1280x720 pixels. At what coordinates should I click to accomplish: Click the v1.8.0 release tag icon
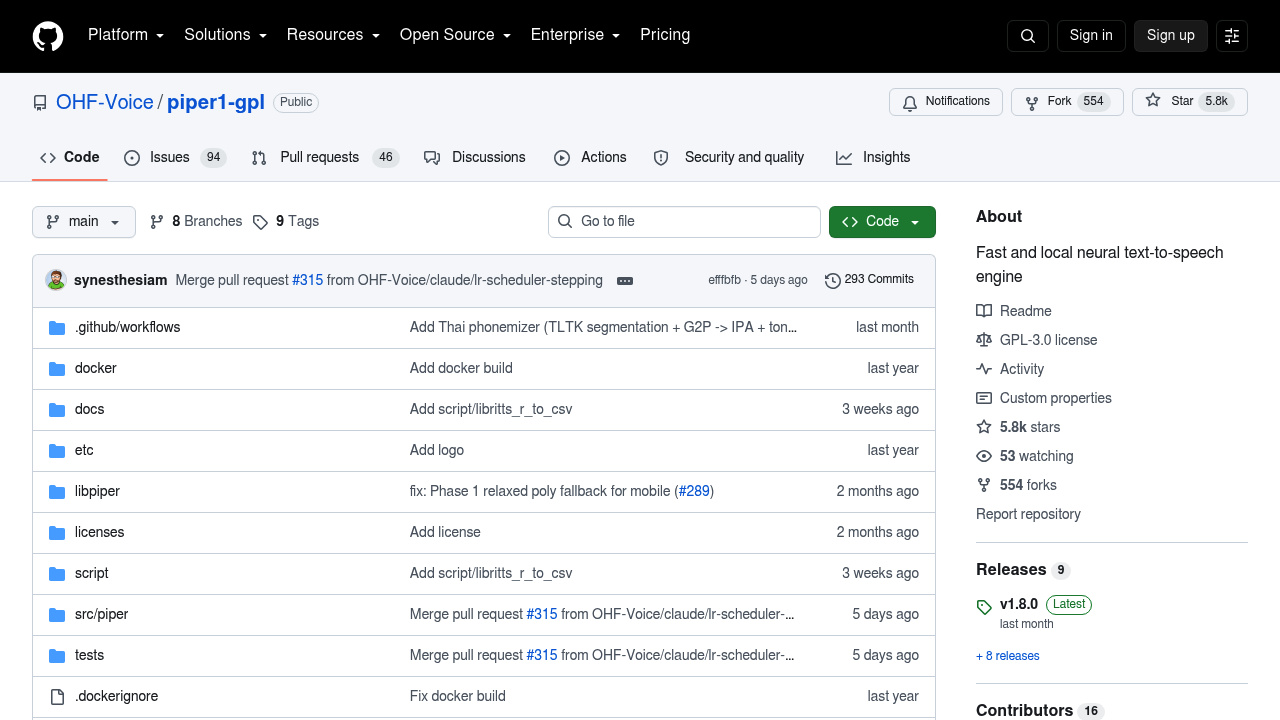(x=984, y=607)
